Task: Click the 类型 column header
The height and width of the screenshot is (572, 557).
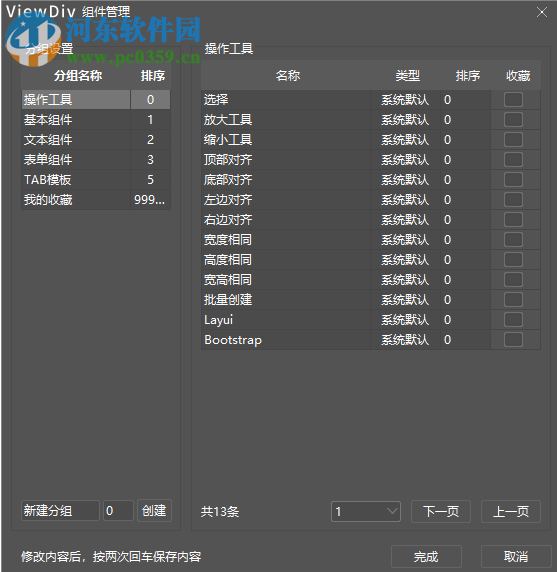Action: 407,76
